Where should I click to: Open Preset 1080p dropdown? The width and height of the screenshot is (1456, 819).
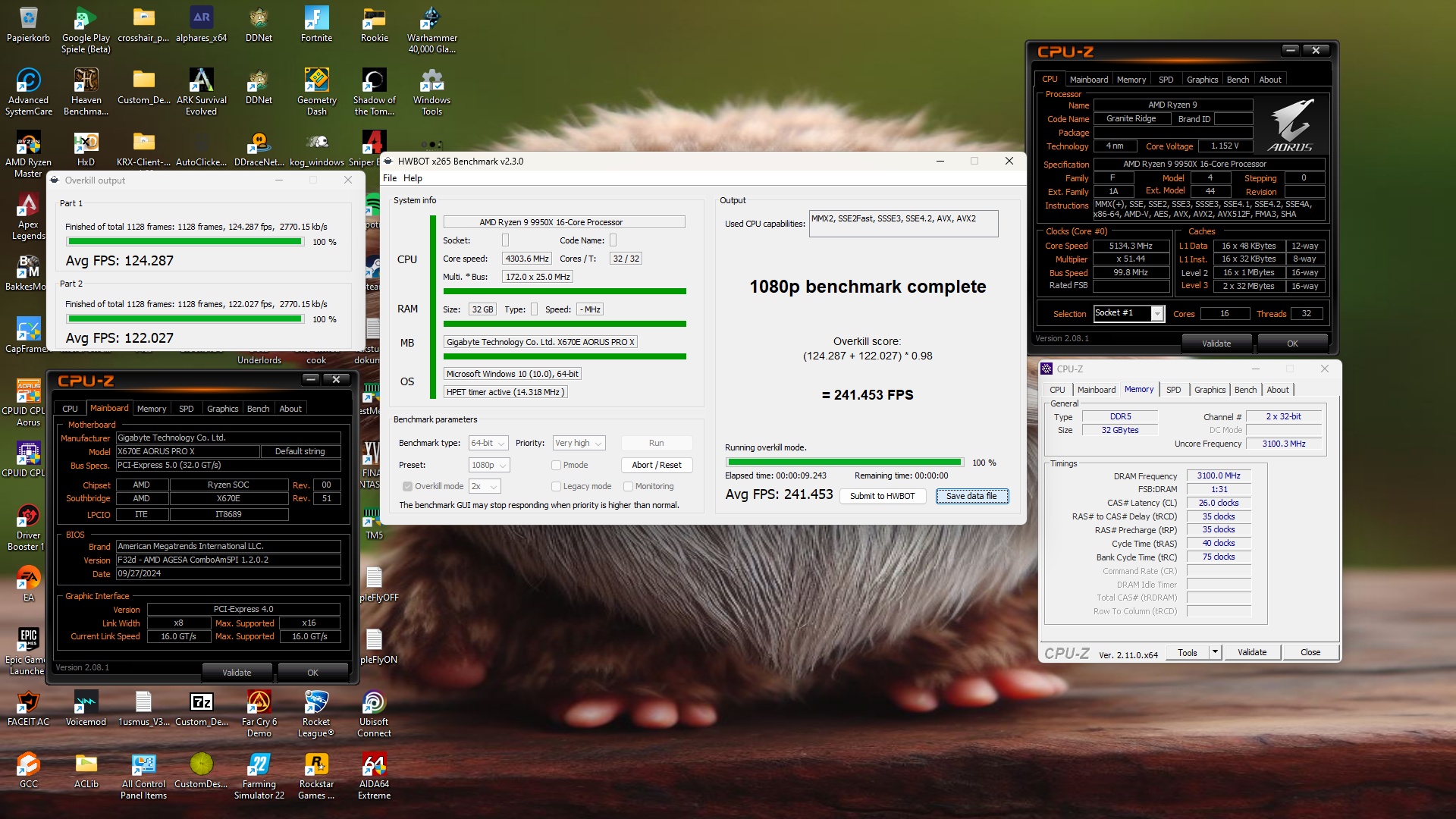(488, 465)
